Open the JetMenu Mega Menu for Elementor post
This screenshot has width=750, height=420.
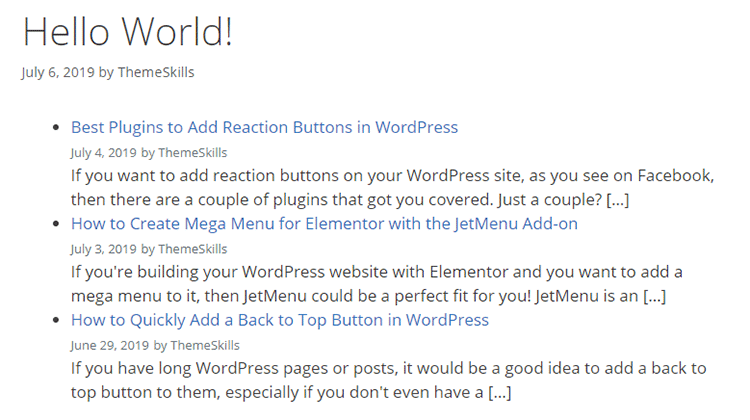click(x=324, y=224)
